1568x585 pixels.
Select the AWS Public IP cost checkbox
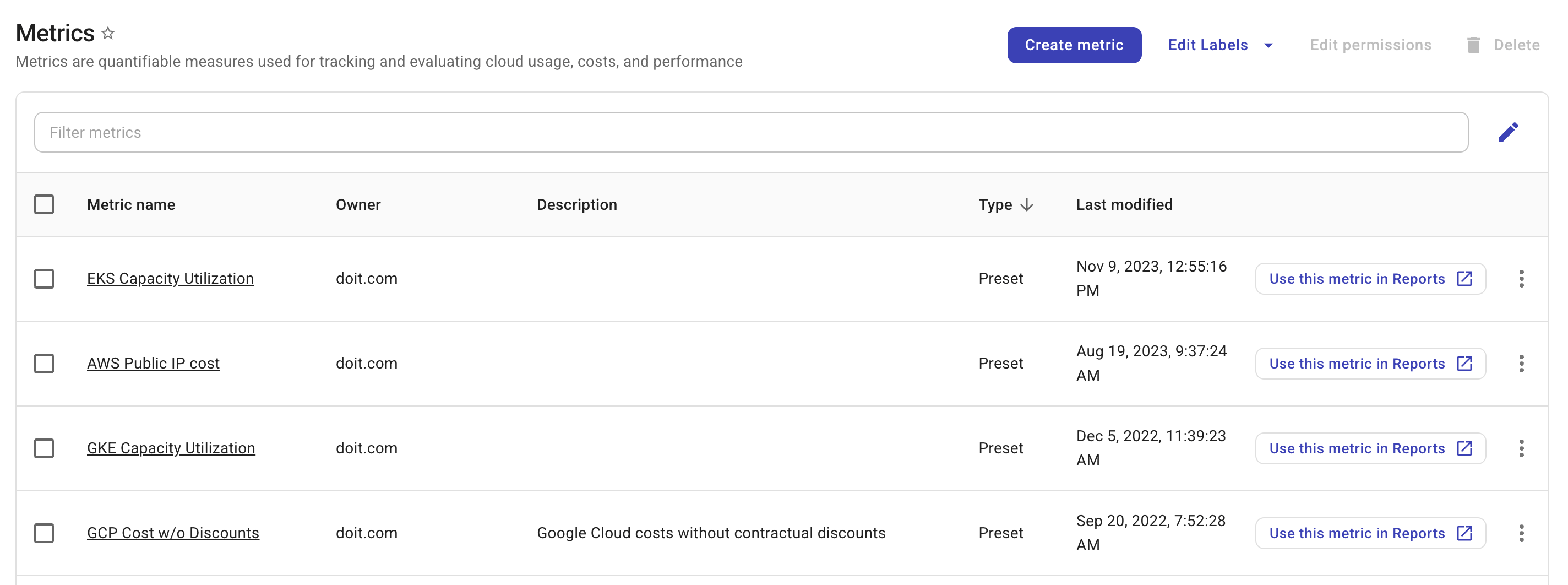[x=44, y=364]
